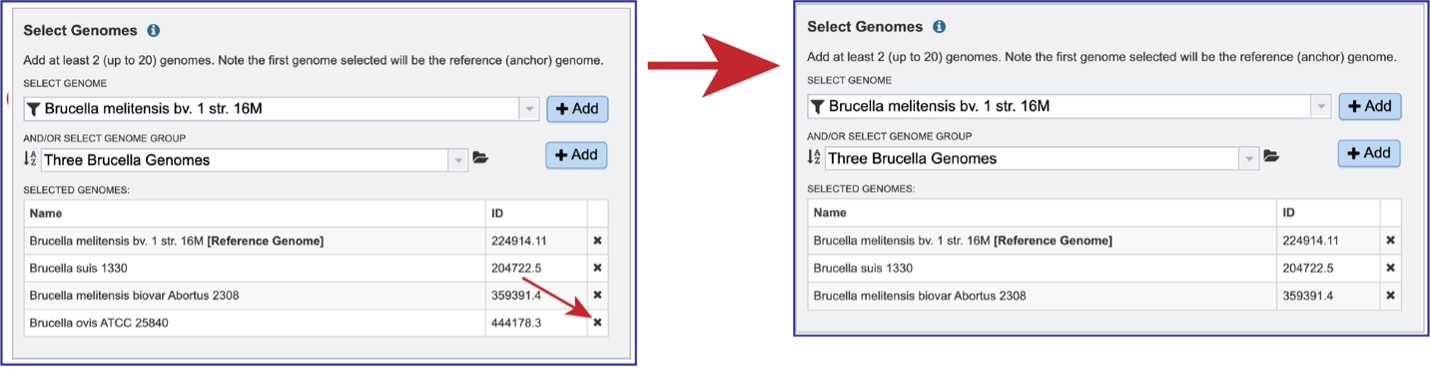
Task: Click the filter funnel icon in left genome selector
Action: [x=33, y=108]
